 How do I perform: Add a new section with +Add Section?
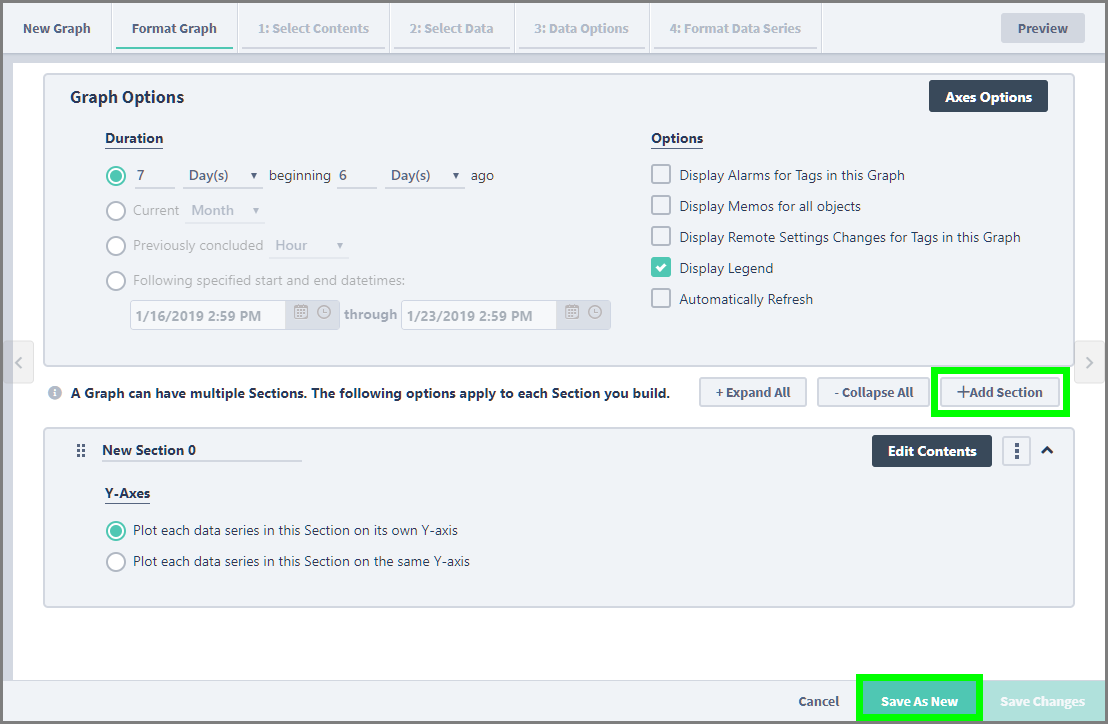coord(1000,392)
